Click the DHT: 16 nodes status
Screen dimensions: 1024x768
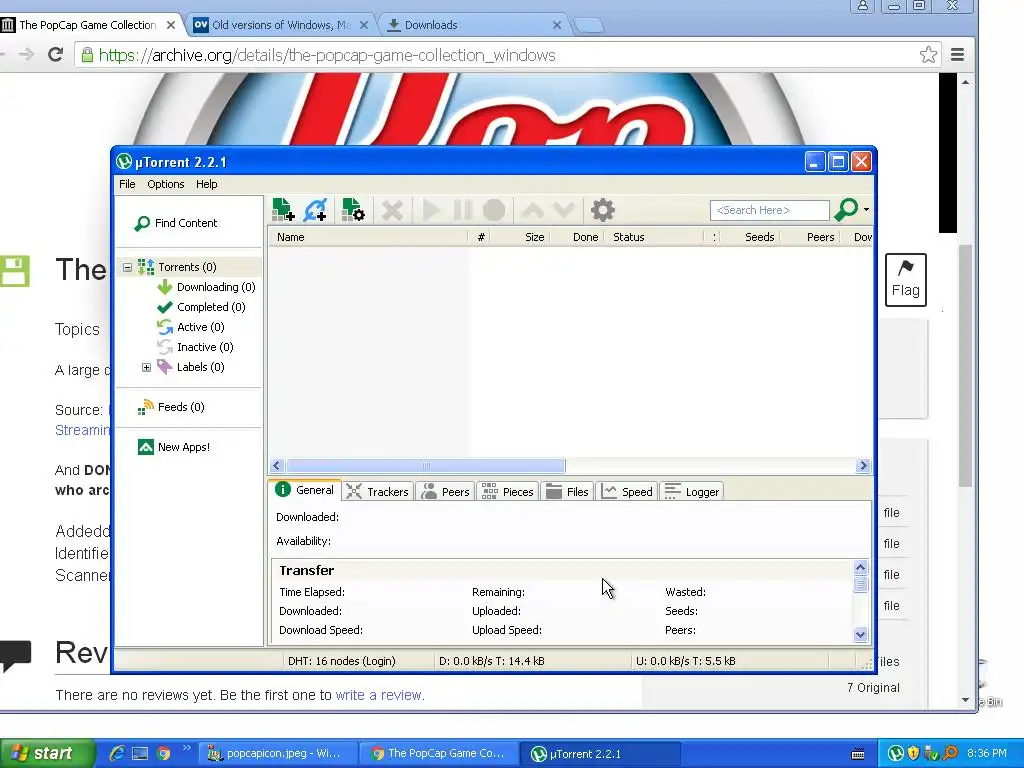click(342, 661)
